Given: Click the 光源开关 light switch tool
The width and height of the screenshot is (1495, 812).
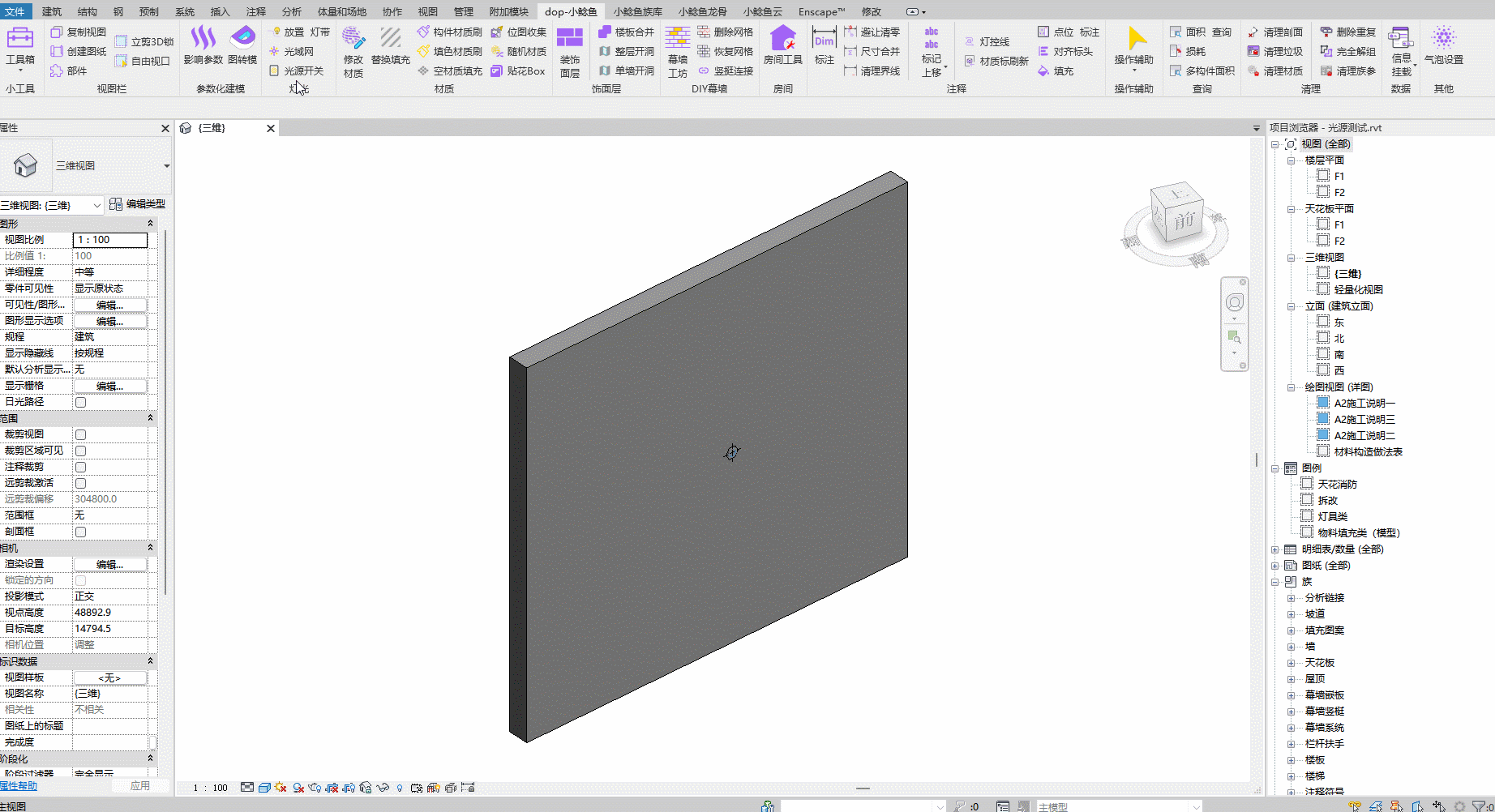Looking at the screenshot, I should pyautogui.click(x=296, y=71).
